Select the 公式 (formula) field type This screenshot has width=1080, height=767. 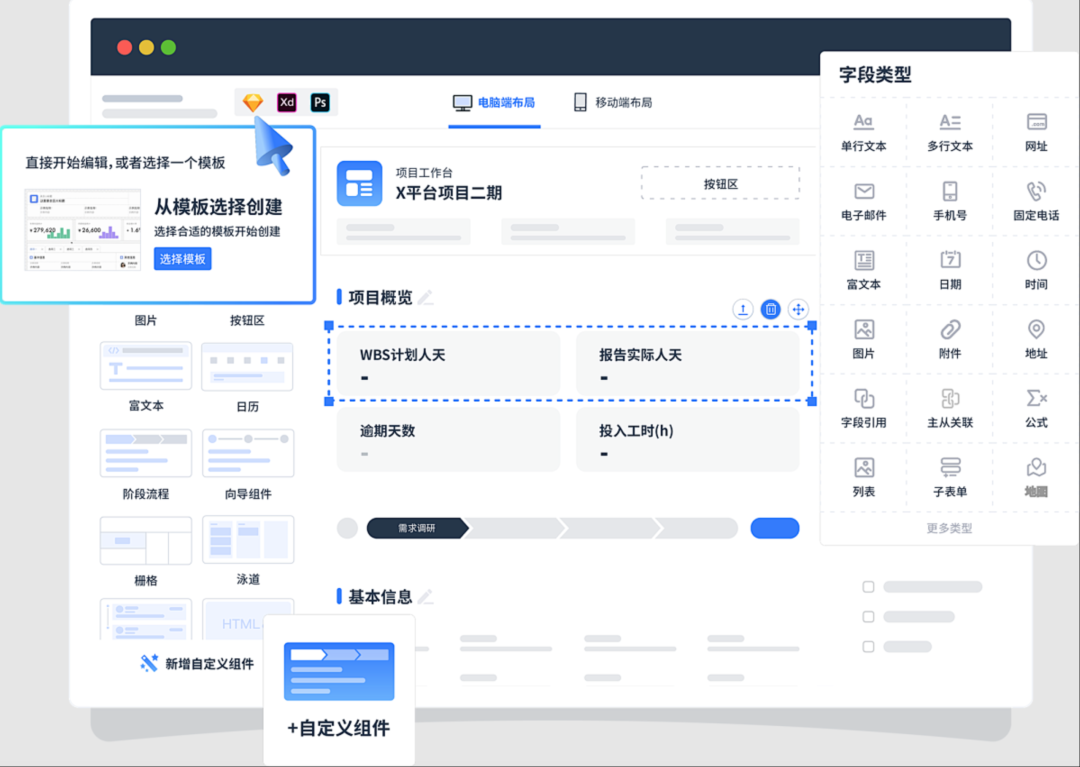1036,408
